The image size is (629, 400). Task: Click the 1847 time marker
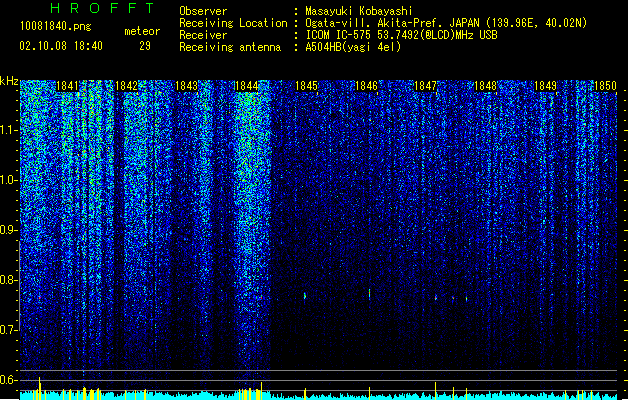tap(425, 86)
